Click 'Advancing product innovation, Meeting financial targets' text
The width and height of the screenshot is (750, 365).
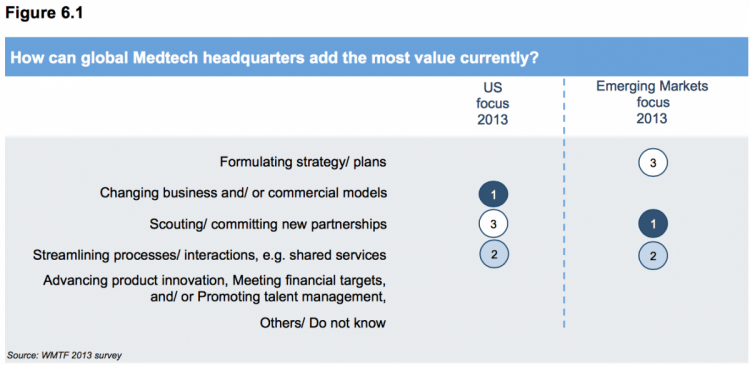coord(215,279)
